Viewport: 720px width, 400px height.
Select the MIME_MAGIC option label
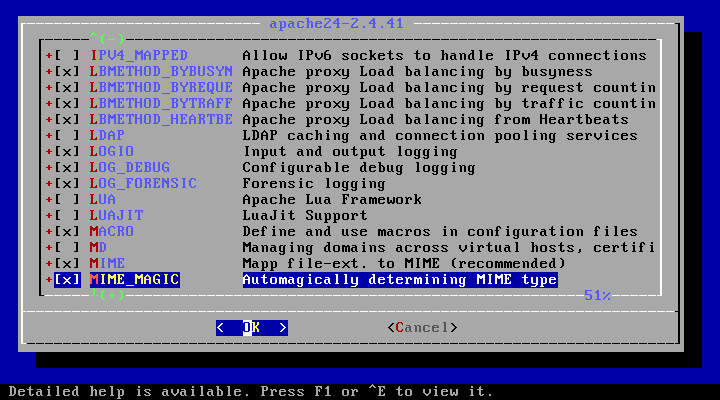pos(135,280)
